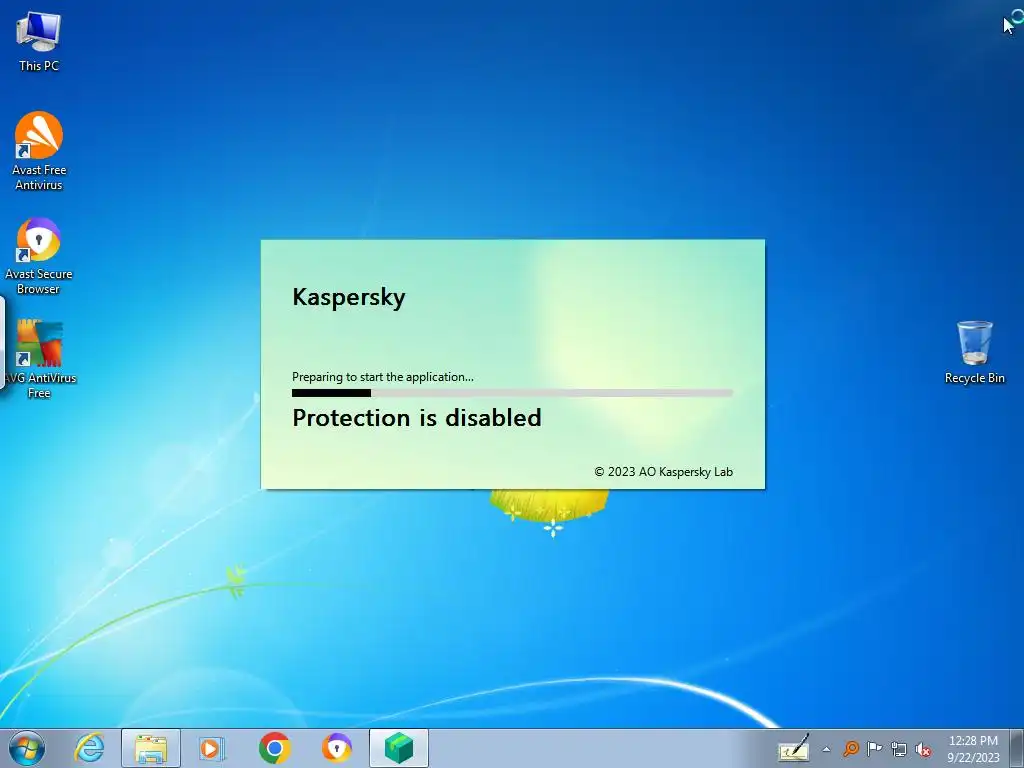Screen dimensions: 1024x768
Task: Click the 'Protection is disabled' text
Action: pos(417,418)
